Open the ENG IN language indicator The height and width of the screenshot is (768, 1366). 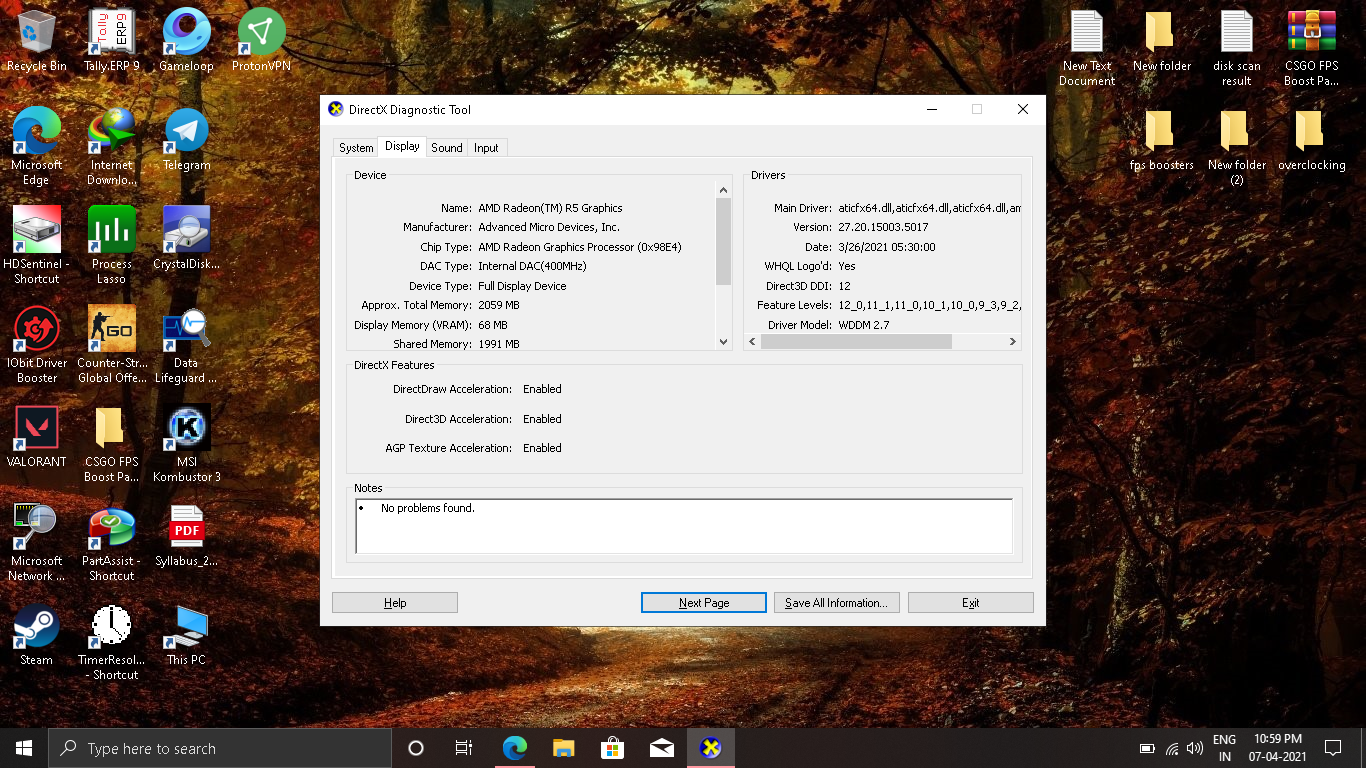click(x=1224, y=748)
